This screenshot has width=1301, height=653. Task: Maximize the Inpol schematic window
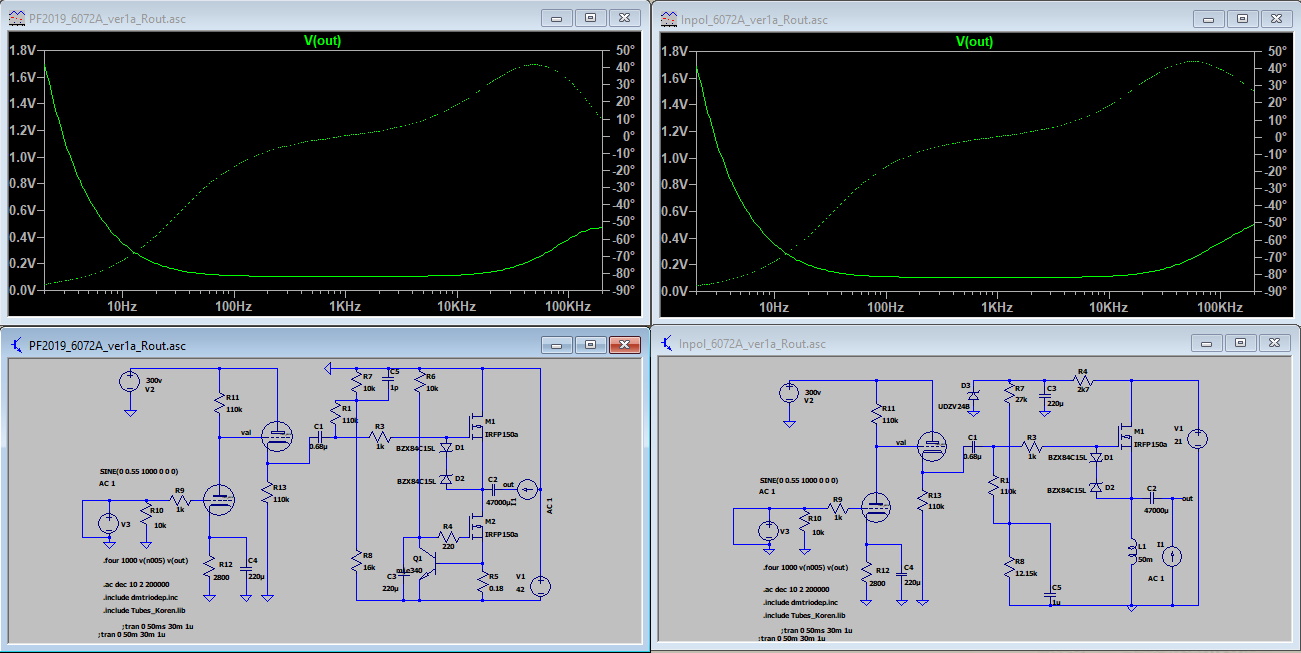1242,344
